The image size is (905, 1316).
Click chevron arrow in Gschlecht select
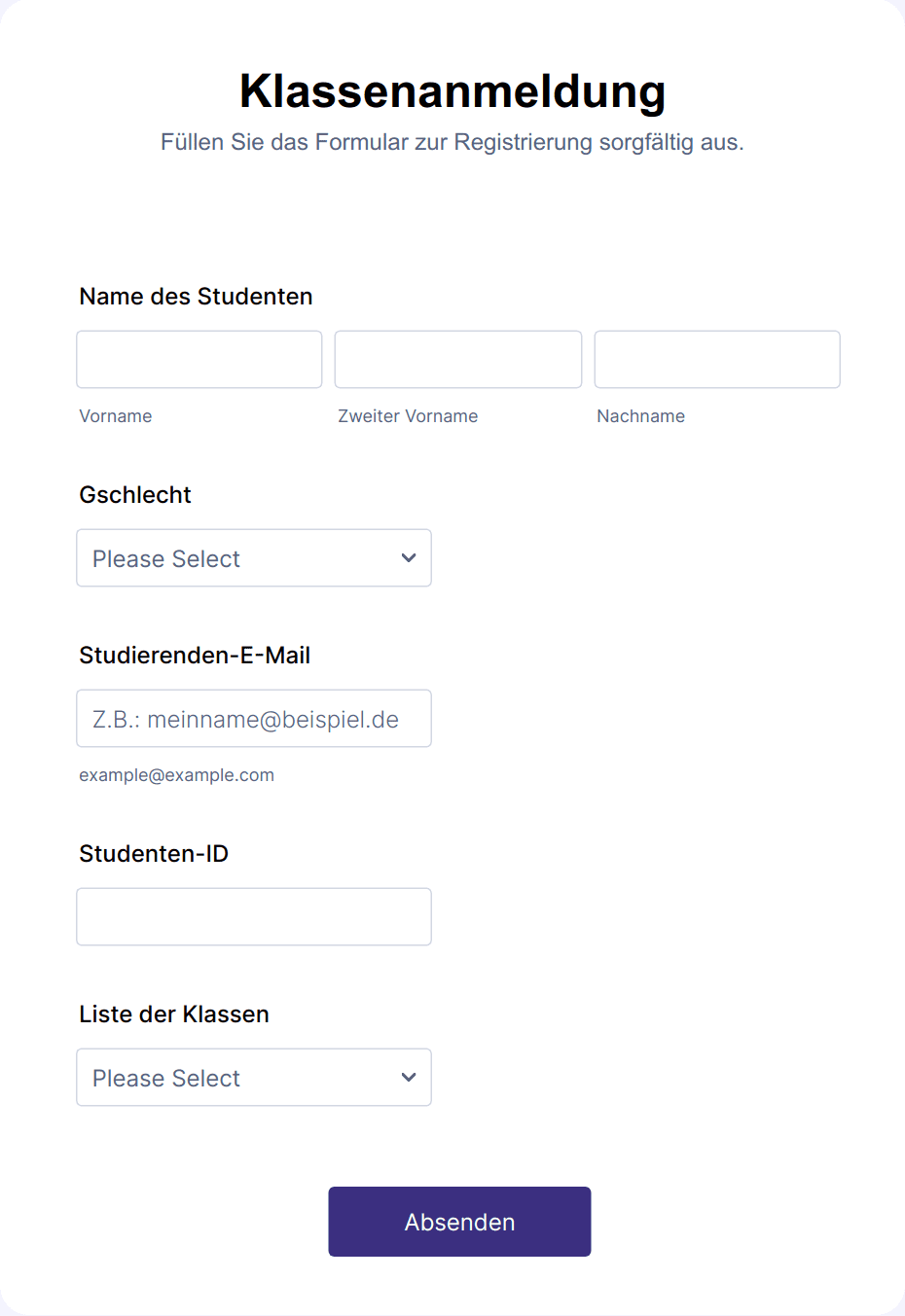409,558
